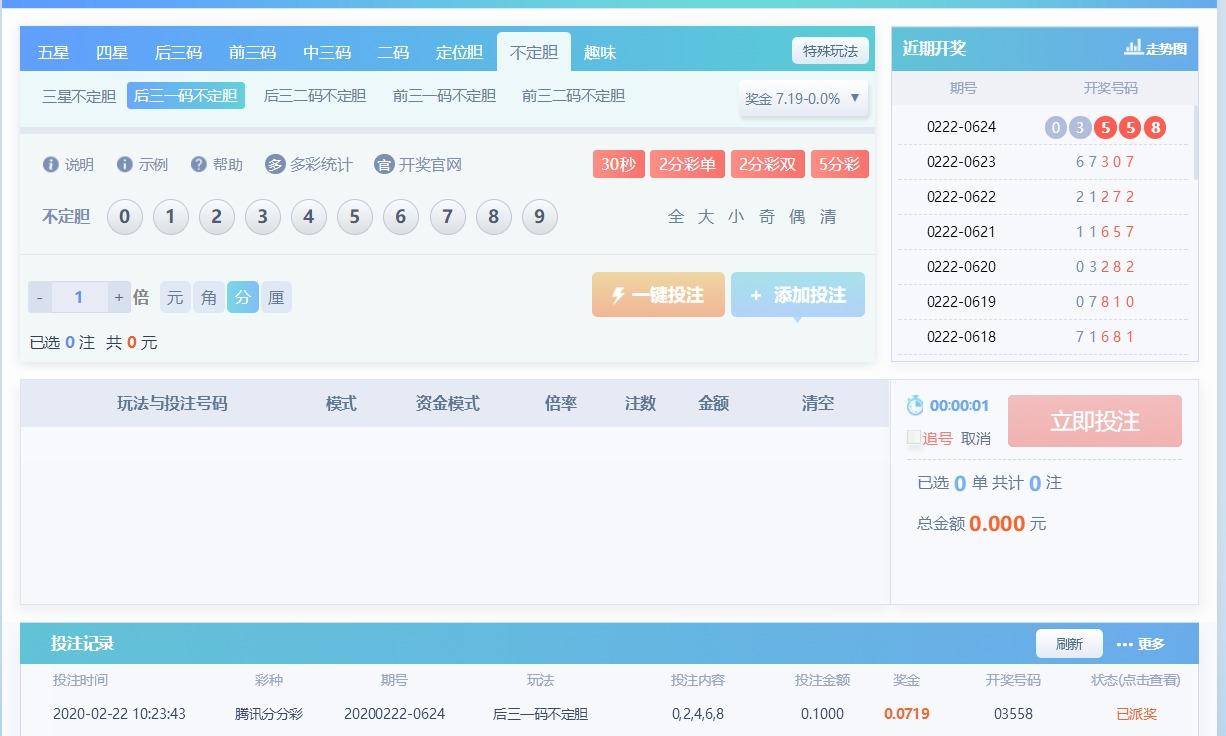Choose the 2分彩单 lottery button

tap(687, 164)
